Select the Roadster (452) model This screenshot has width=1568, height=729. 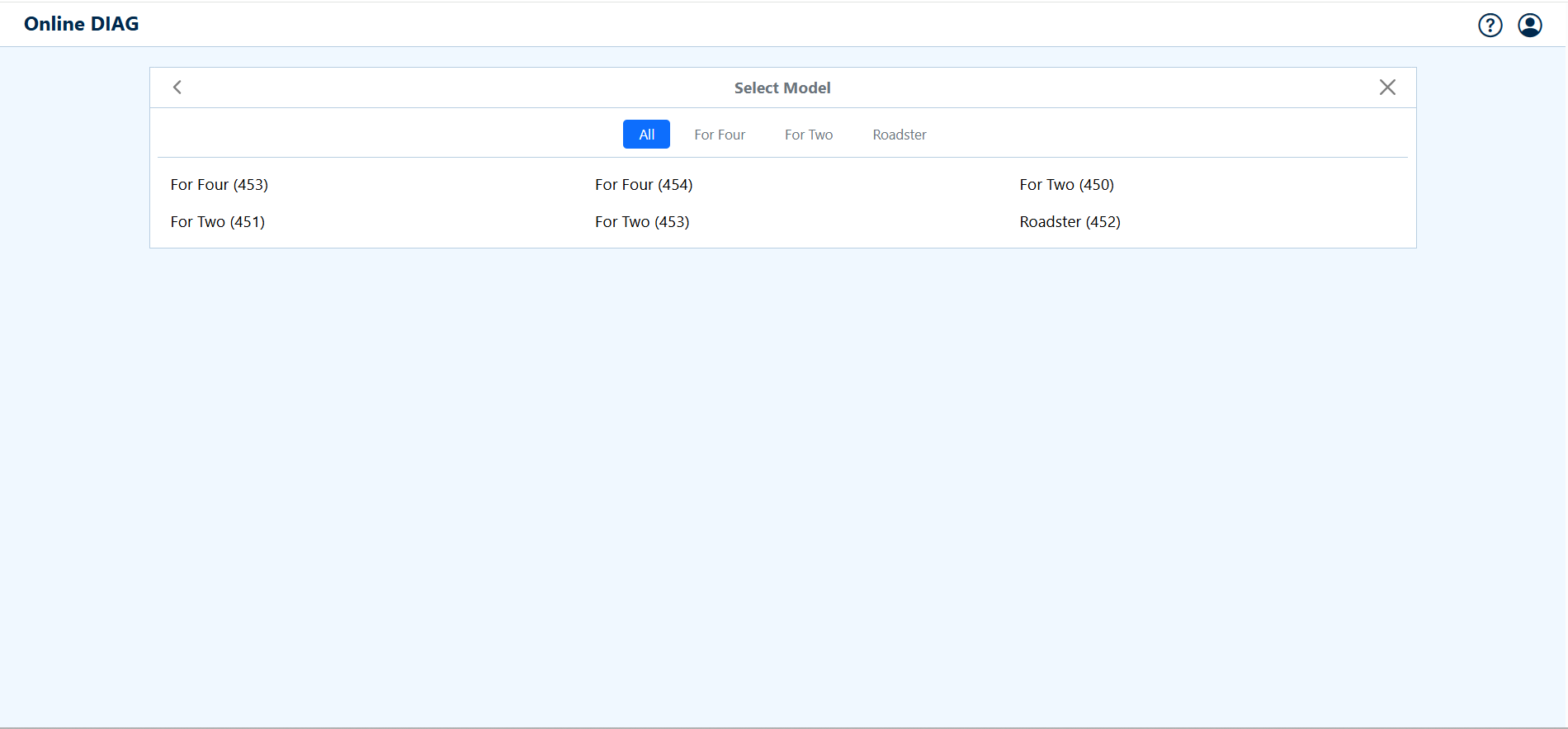coord(1070,222)
